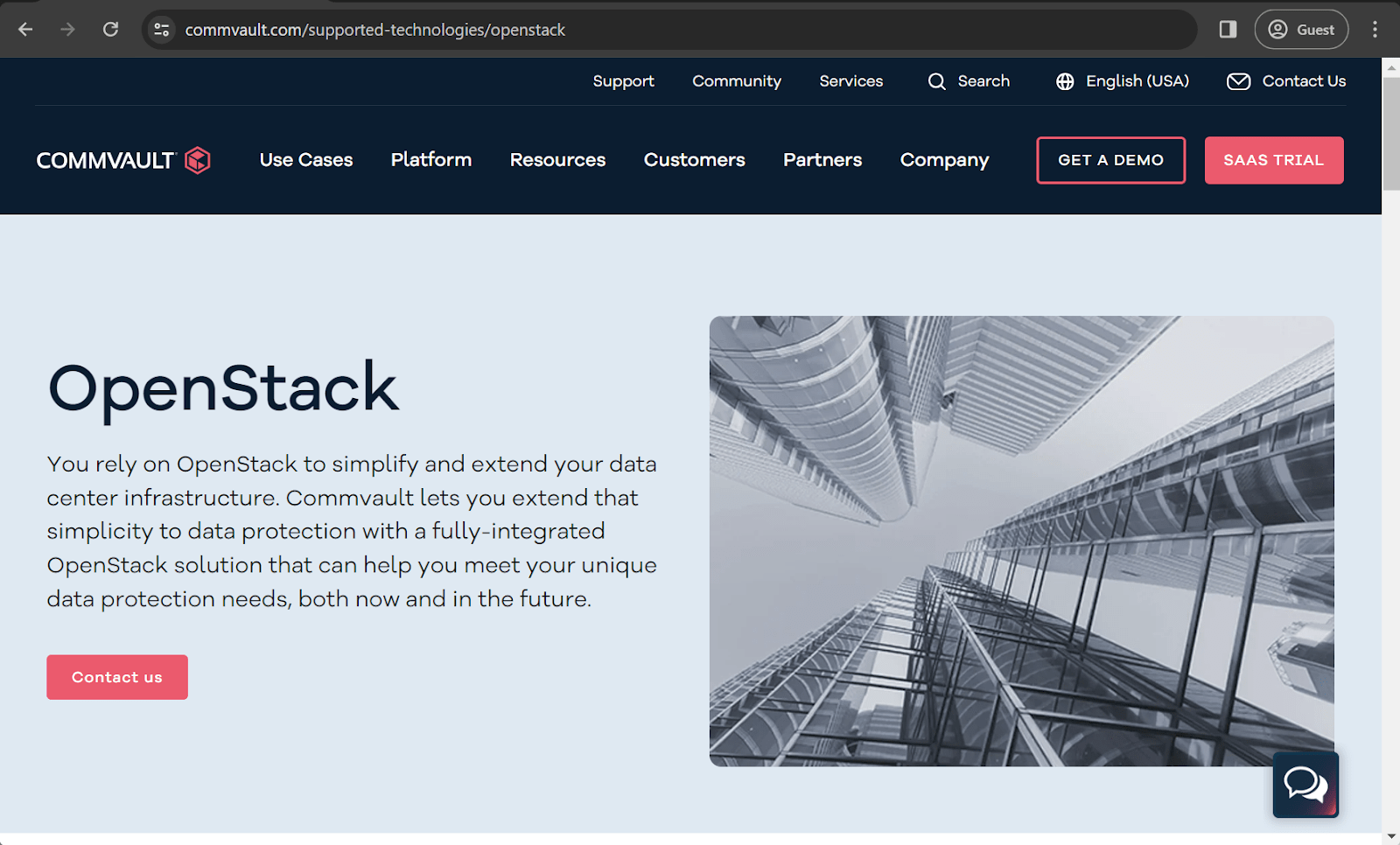Open the Platform navigation menu
Screen dimensions: 1400x845
430,160
